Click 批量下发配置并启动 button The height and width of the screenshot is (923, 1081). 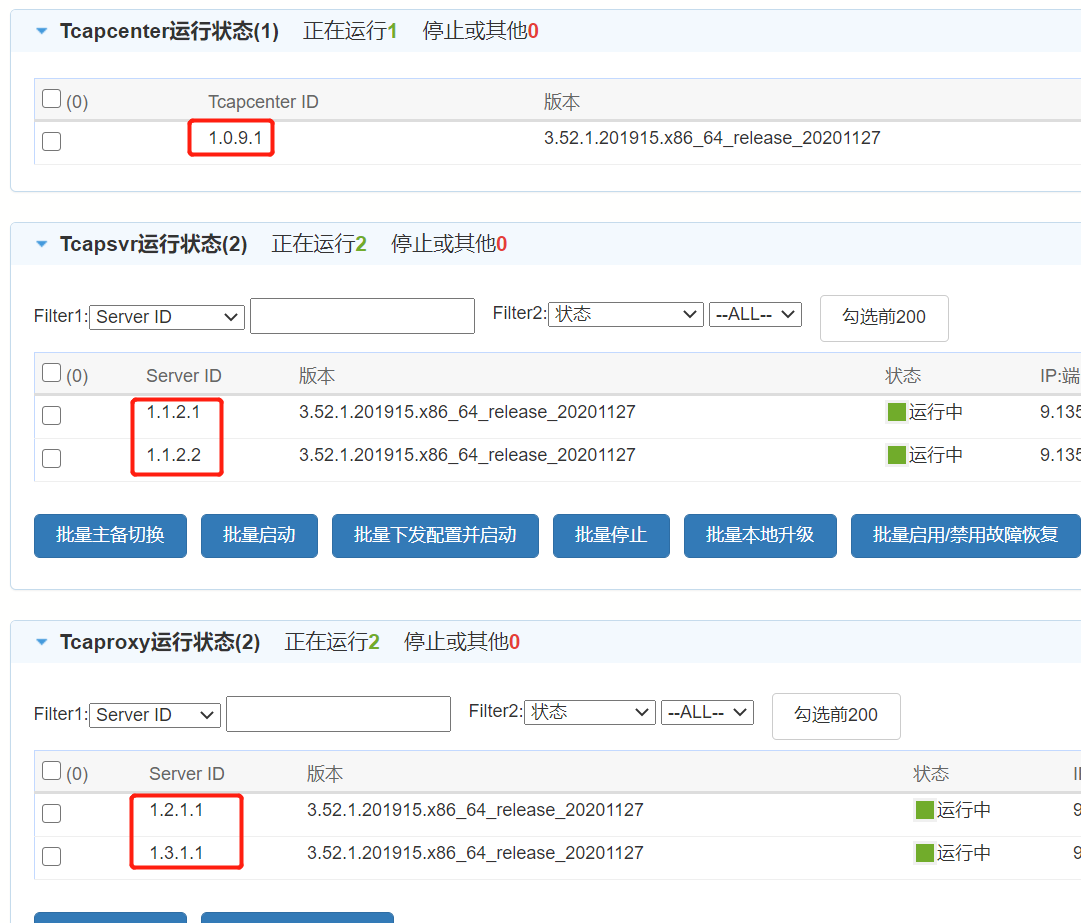(x=435, y=536)
